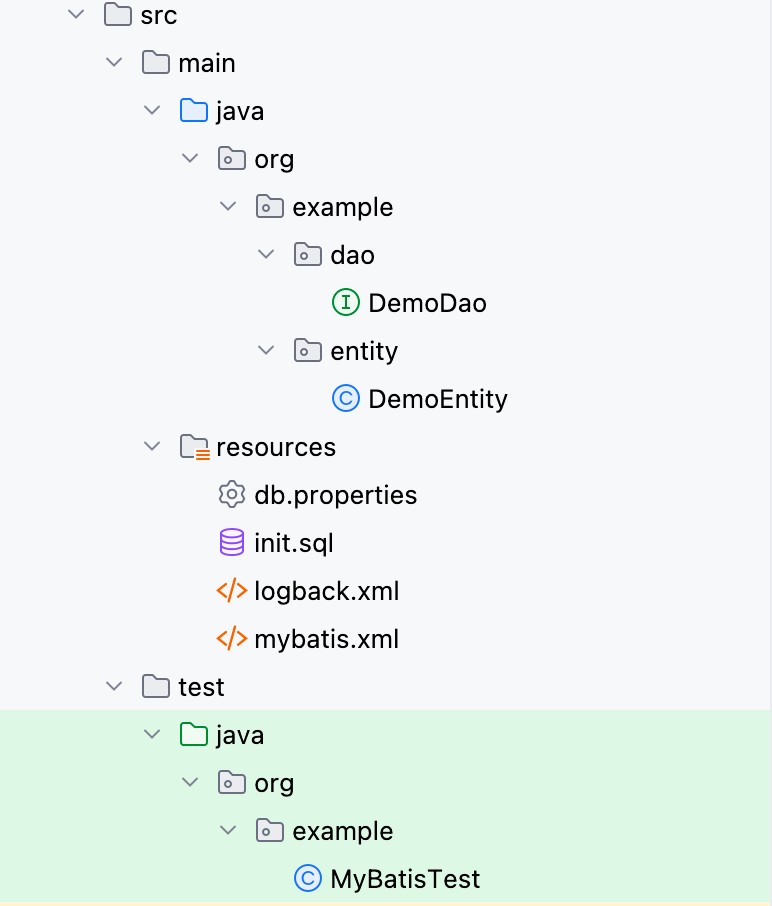Viewport: 772px width, 906px height.
Task: Collapse the test folder chevron
Action: pos(114,686)
